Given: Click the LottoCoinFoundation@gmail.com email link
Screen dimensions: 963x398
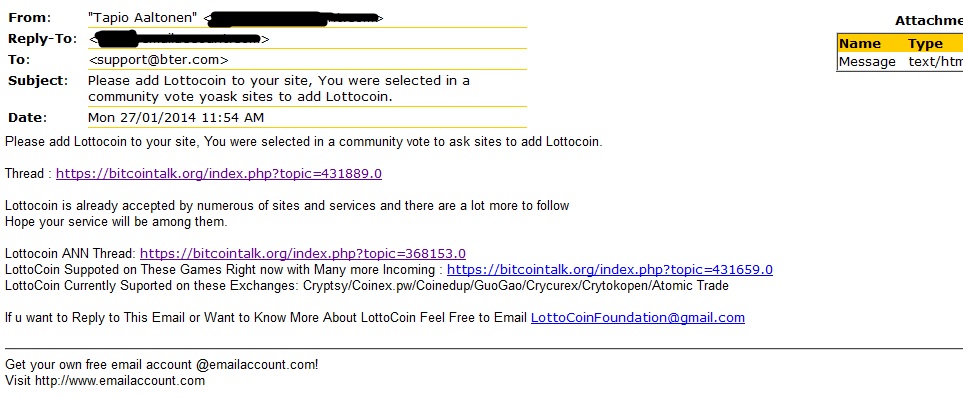Looking at the screenshot, I should (637, 318).
